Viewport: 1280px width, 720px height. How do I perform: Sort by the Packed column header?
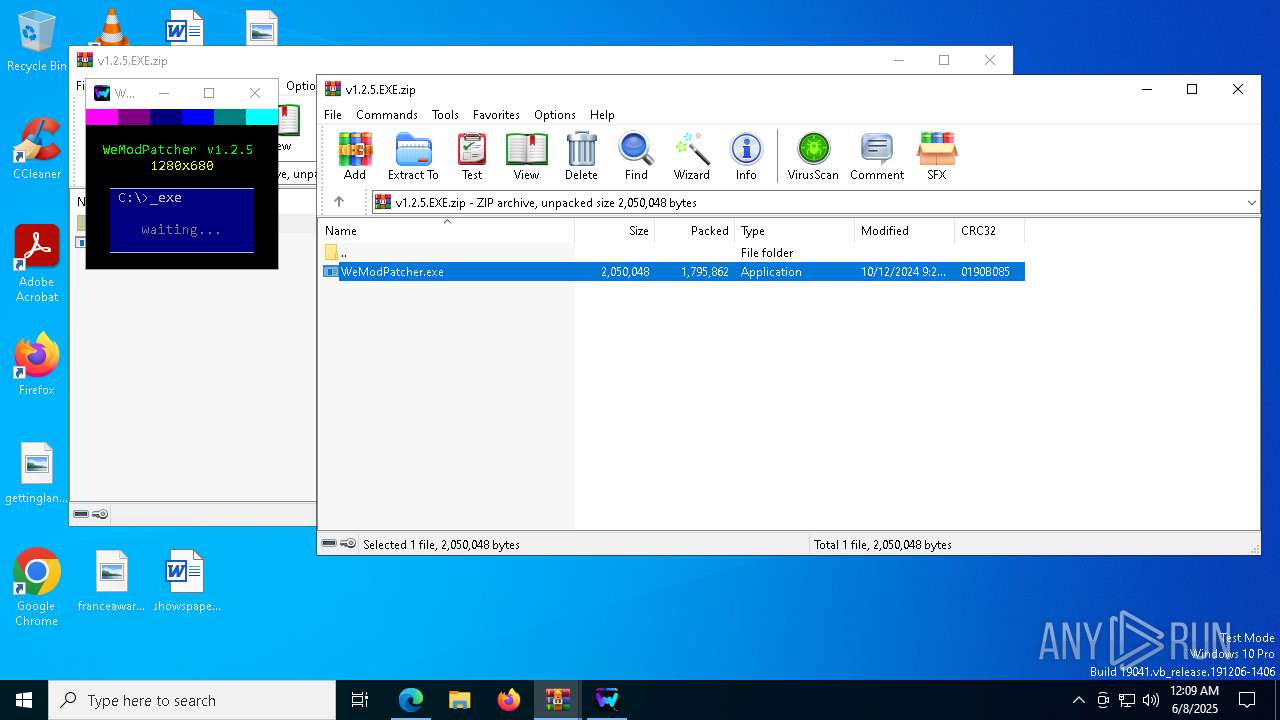695,231
